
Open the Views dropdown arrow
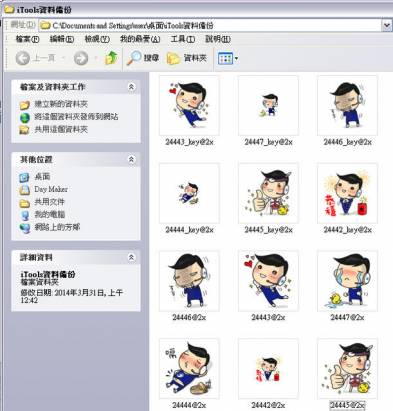[x=236, y=59]
